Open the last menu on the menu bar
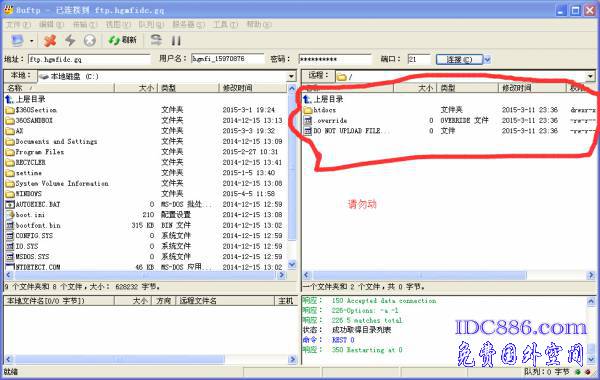The image size is (600, 380). click(259, 24)
